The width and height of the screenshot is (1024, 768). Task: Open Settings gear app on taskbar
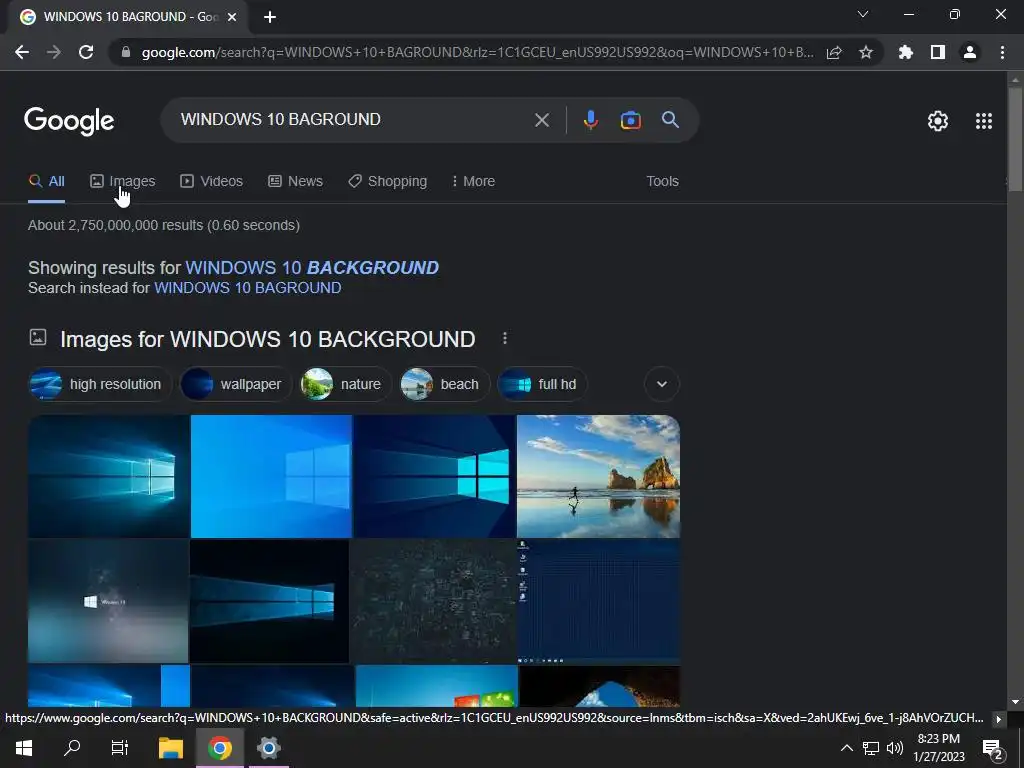tap(268, 748)
